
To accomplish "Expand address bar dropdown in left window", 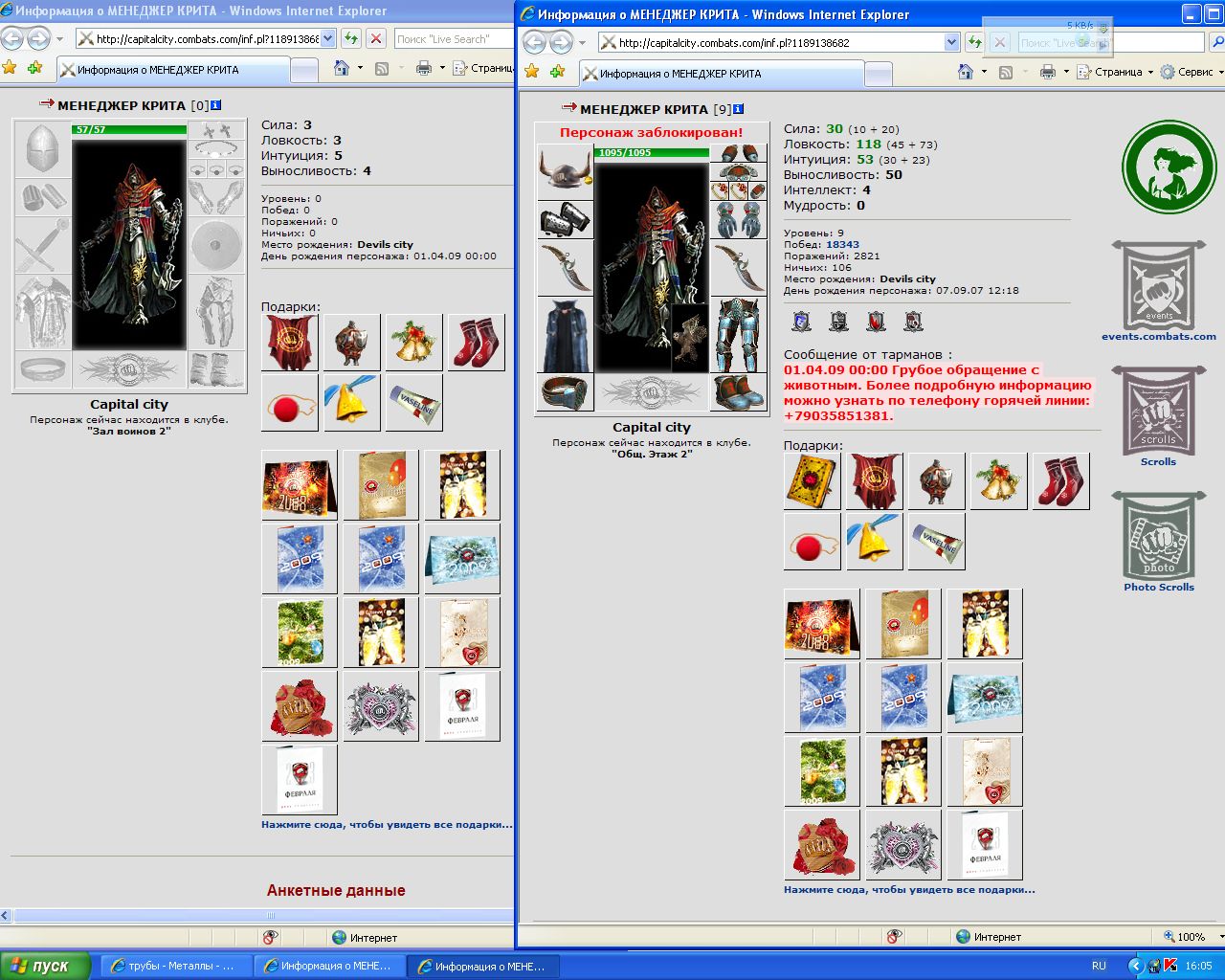I will pyautogui.click(x=328, y=38).
